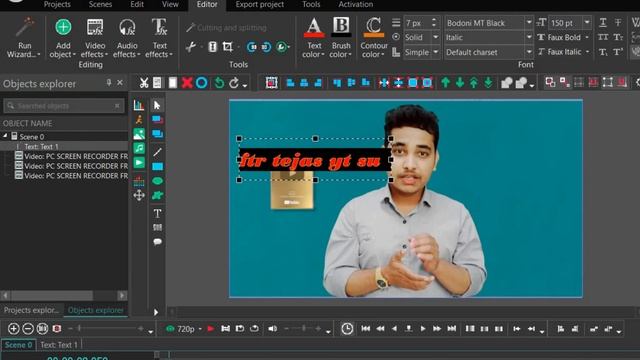Screen dimensions: 640x360
Task: Open Video effects menu
Action: point(95,38)
